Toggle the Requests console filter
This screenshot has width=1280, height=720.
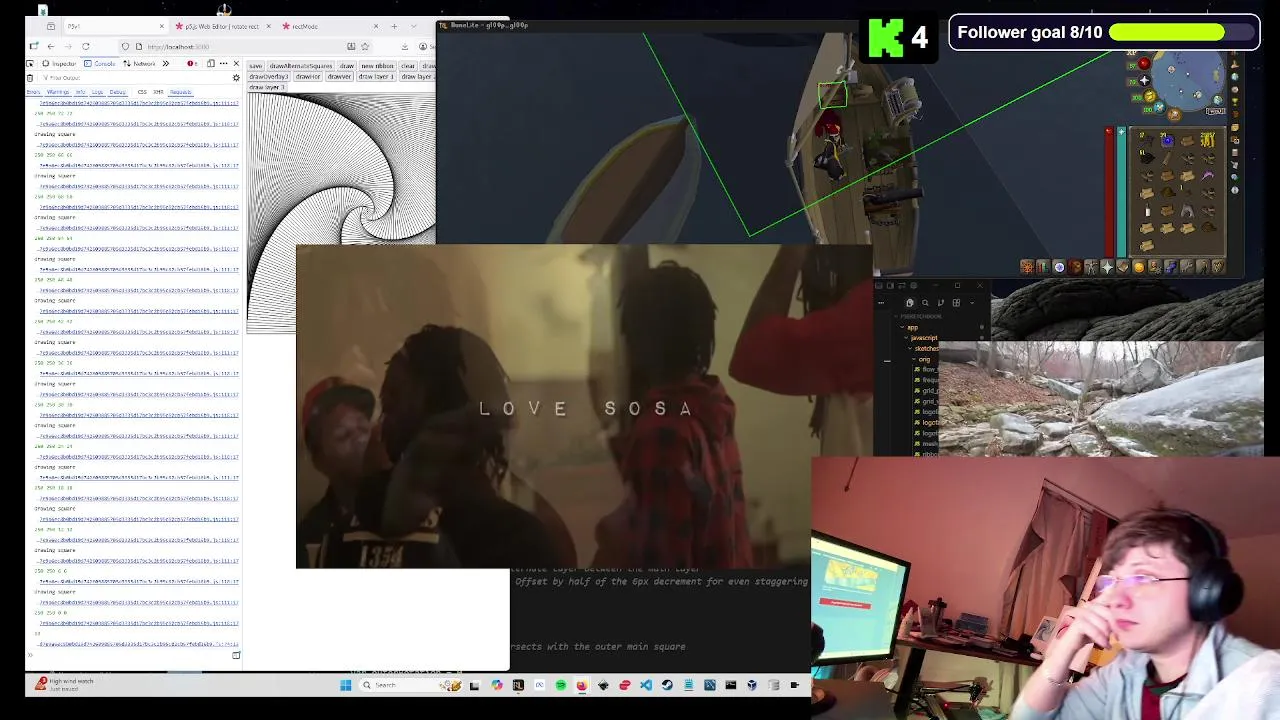[x=181, y=92]
